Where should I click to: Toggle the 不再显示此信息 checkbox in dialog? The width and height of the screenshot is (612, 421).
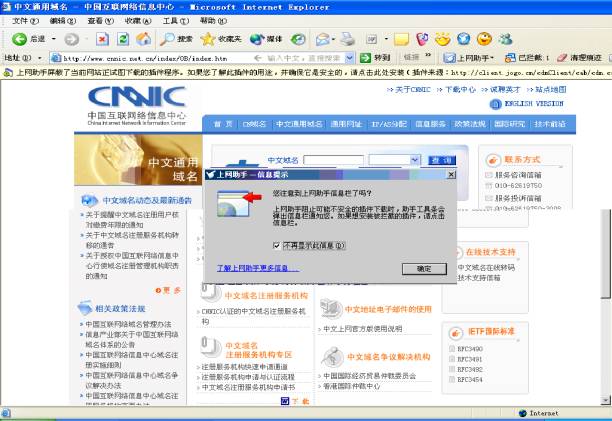point(277,244)
